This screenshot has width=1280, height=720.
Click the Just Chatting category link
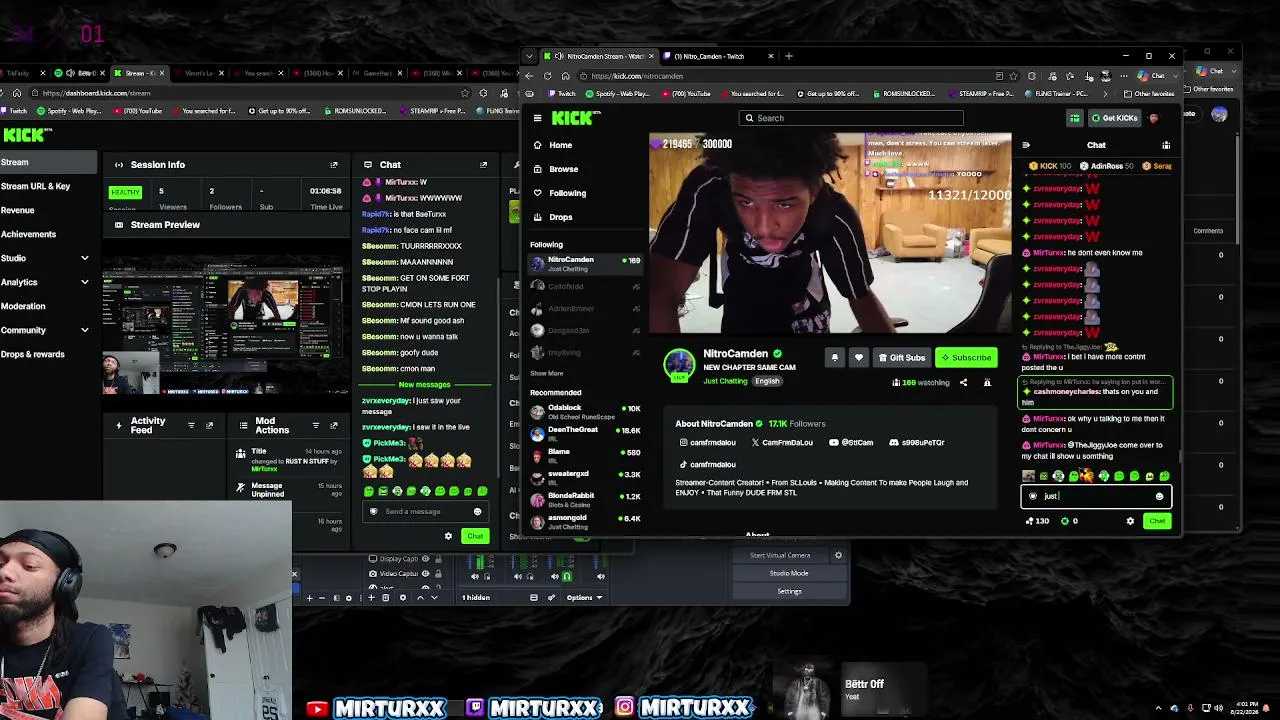click(726, 381)
